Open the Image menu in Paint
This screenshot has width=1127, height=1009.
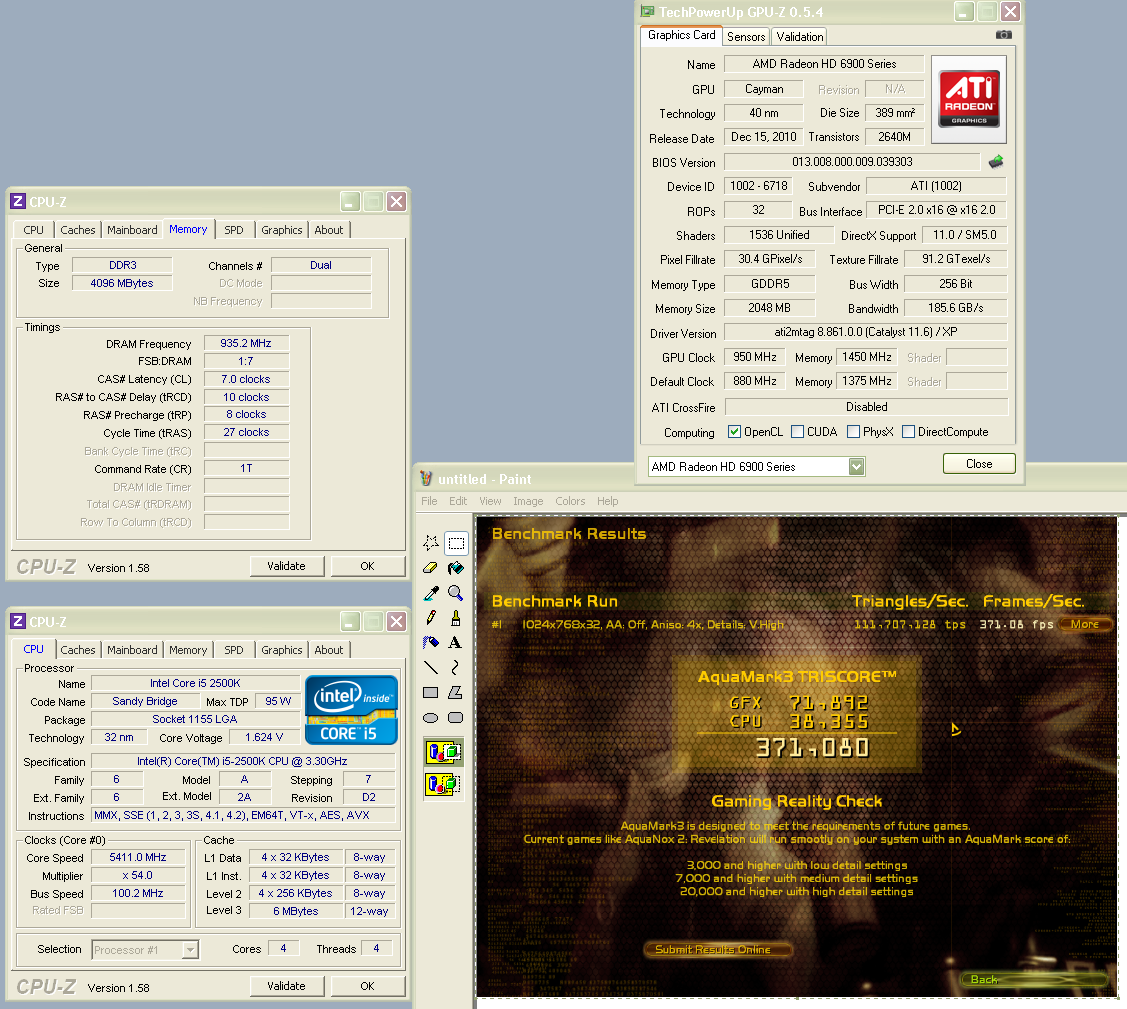click(528, 501)
